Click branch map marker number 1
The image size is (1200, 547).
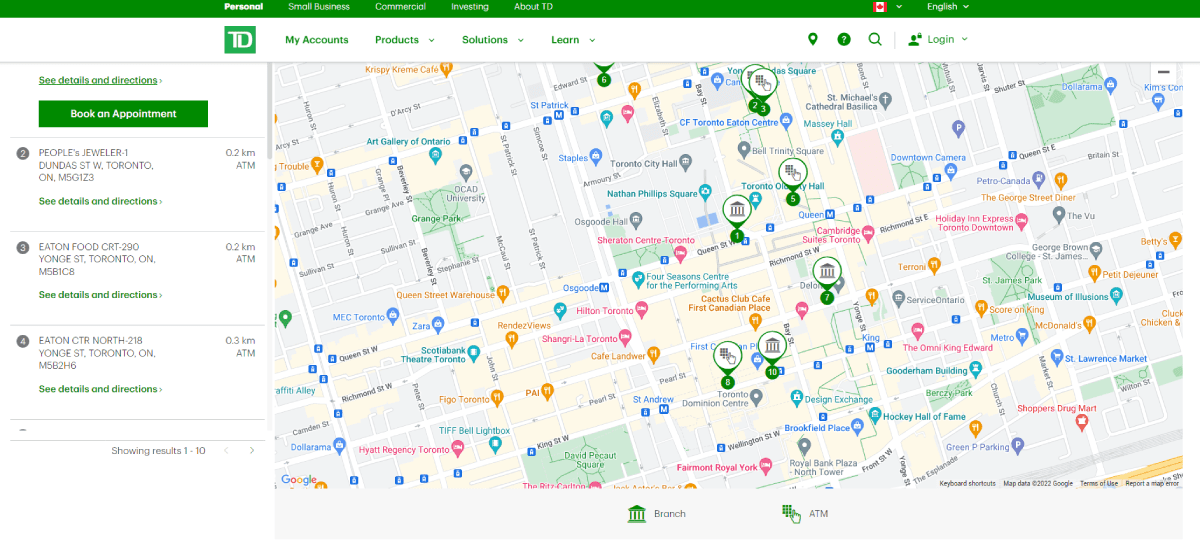coord(737,216)
